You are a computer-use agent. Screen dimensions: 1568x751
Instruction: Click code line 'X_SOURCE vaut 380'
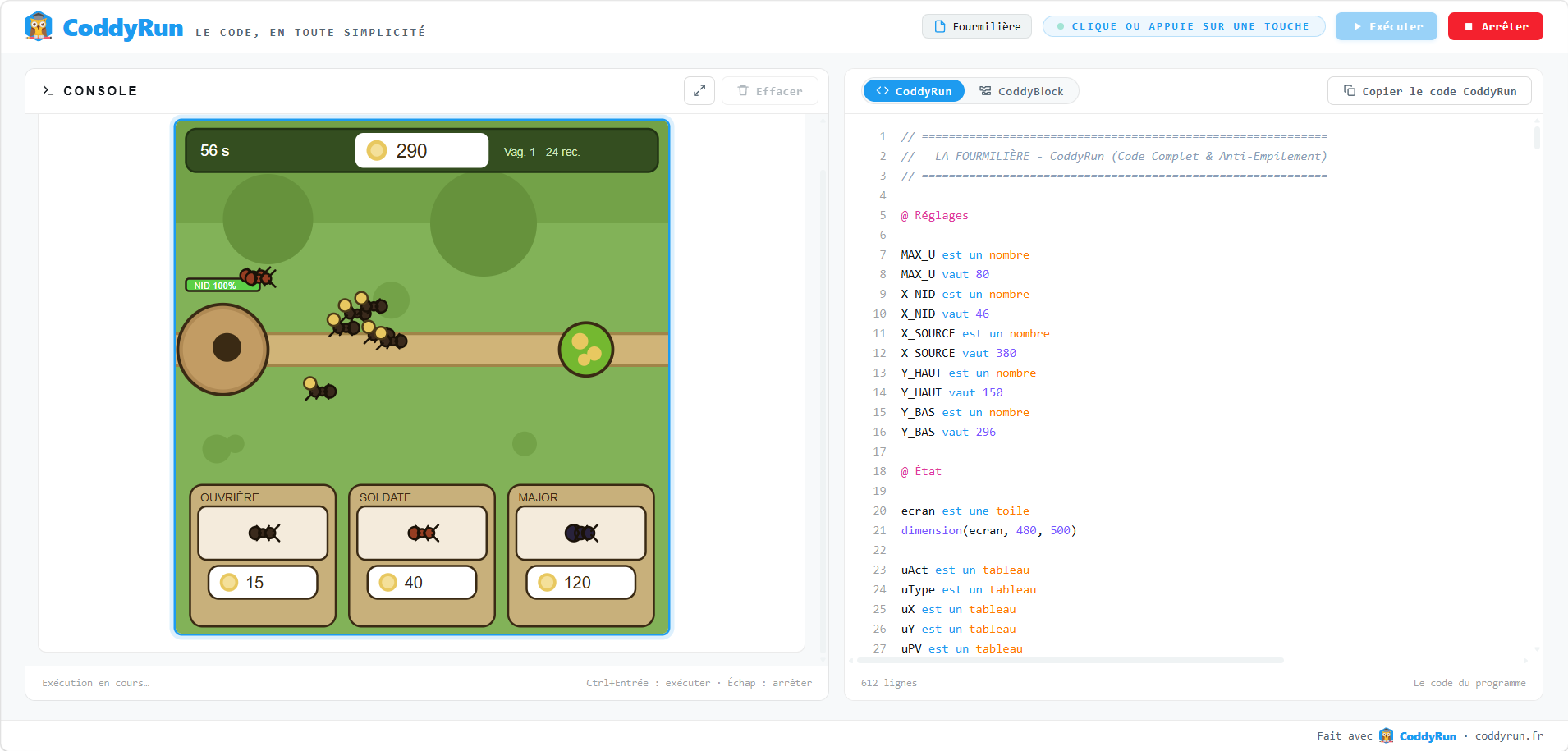coord(958,353)
